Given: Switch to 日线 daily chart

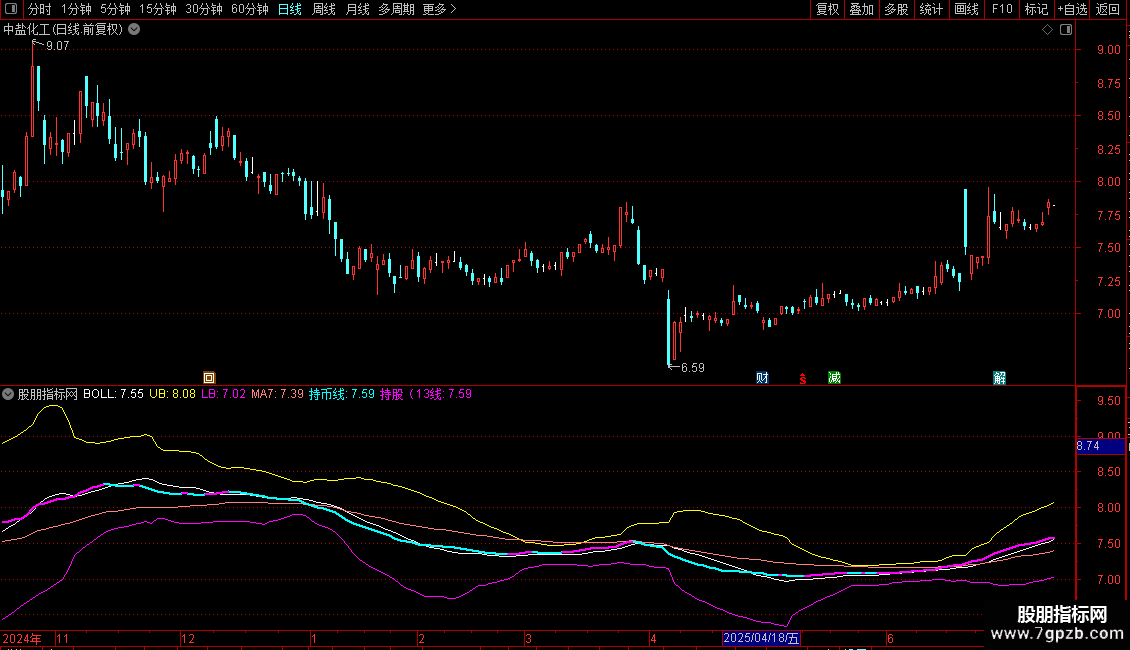Looking at the screenshot, I should click(x=290, y=9).
